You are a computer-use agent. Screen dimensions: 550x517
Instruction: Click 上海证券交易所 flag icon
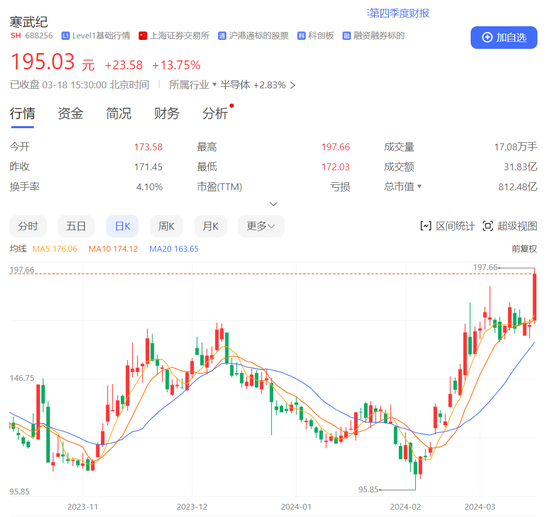143,36
